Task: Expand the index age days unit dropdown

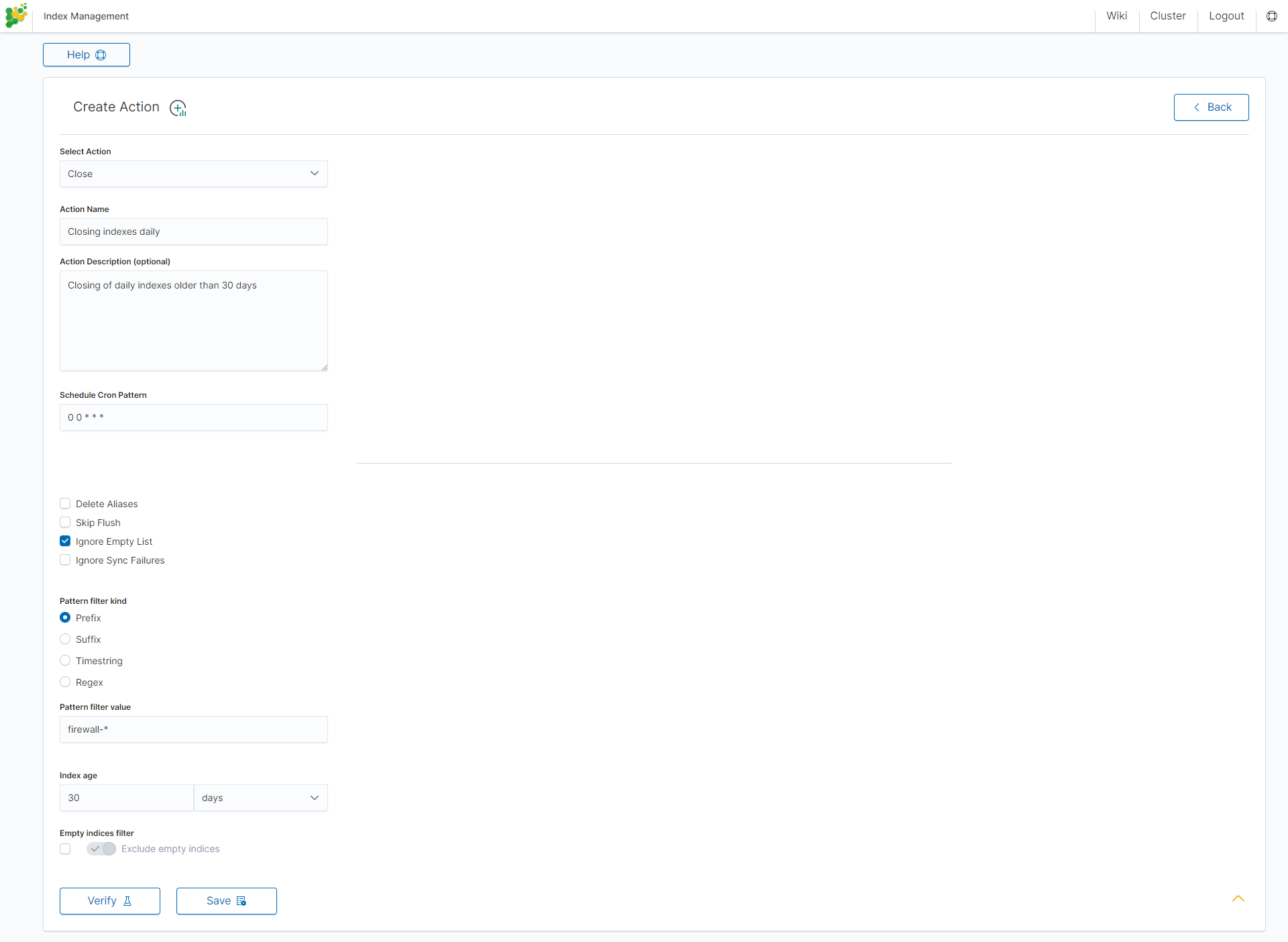Action: pos(260,798)
